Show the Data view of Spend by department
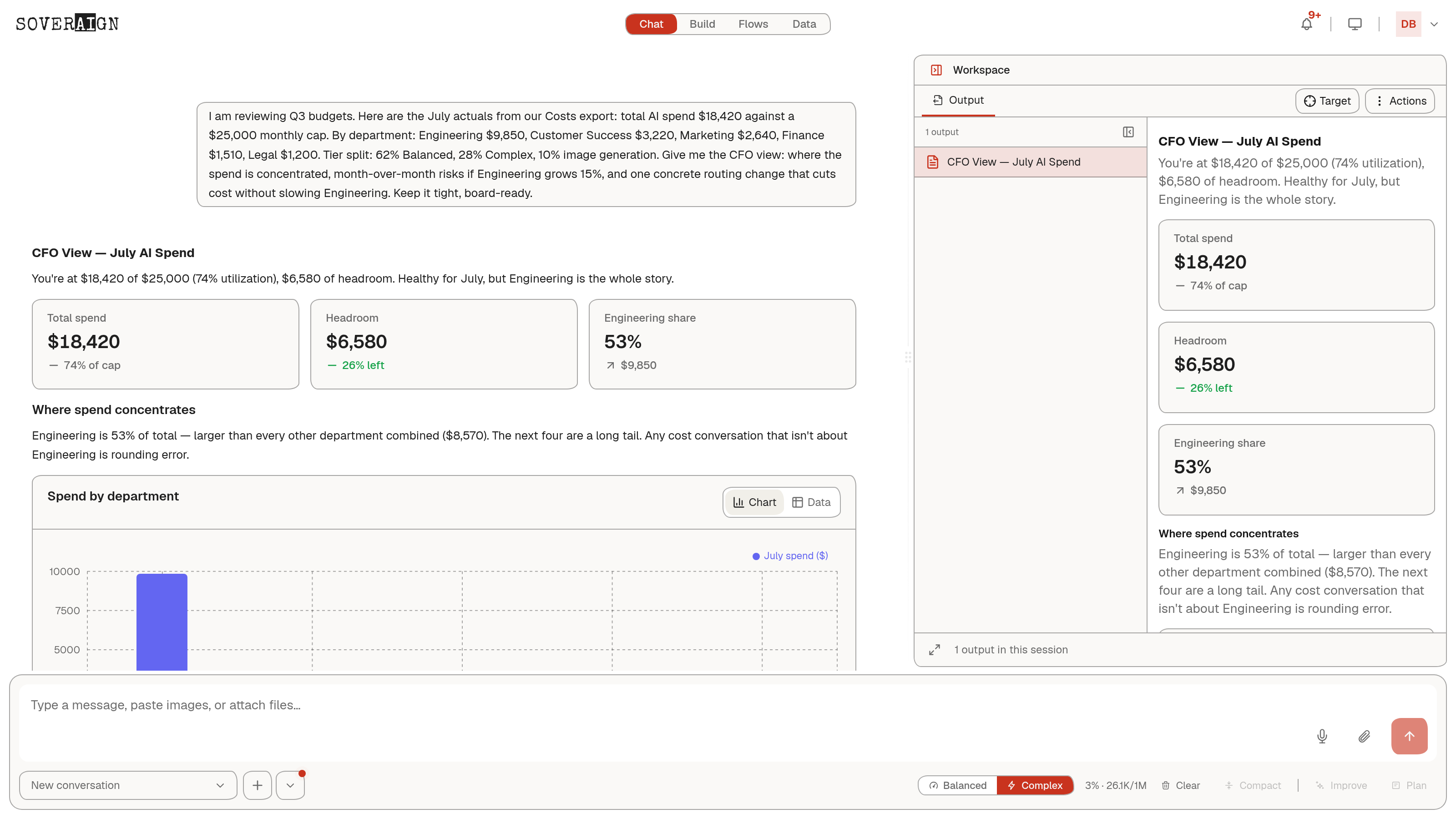1456x819 pixels. [x=811, y=502]
